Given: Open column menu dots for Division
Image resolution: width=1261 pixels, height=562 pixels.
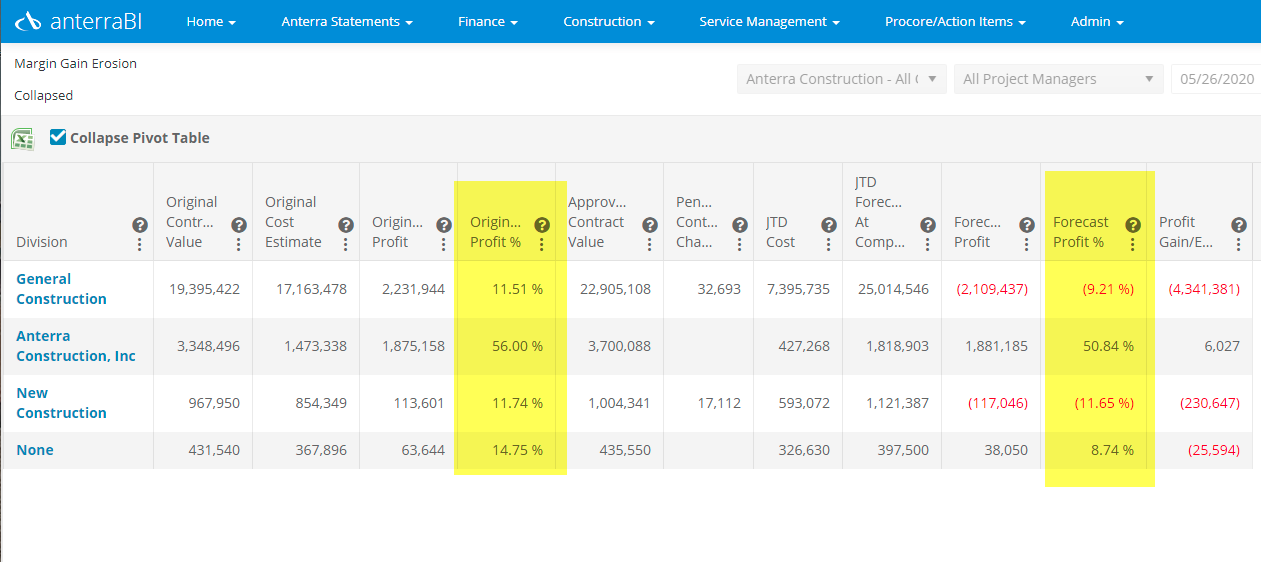Looking at the screenshot, I should pos(140,244).
